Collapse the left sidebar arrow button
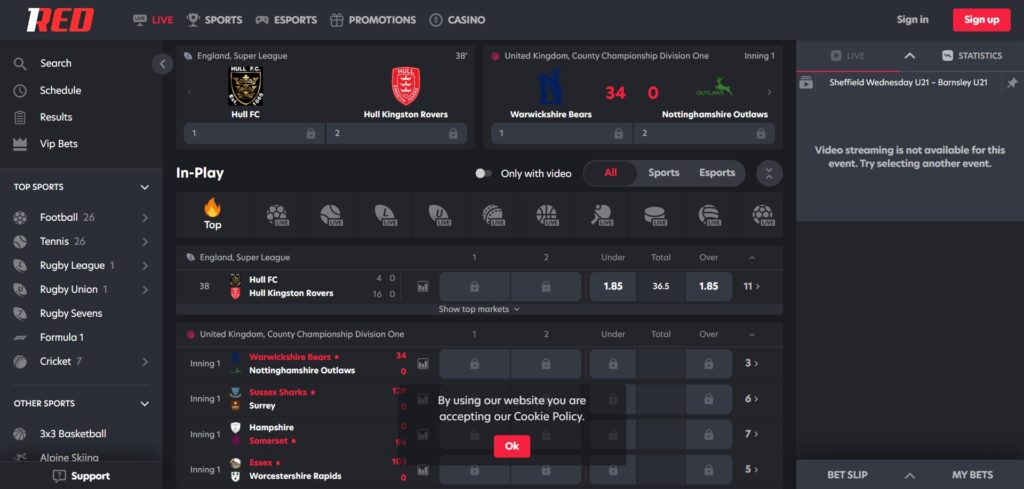This screenshot has height=489, width=1024. click(x=163, y=64)
